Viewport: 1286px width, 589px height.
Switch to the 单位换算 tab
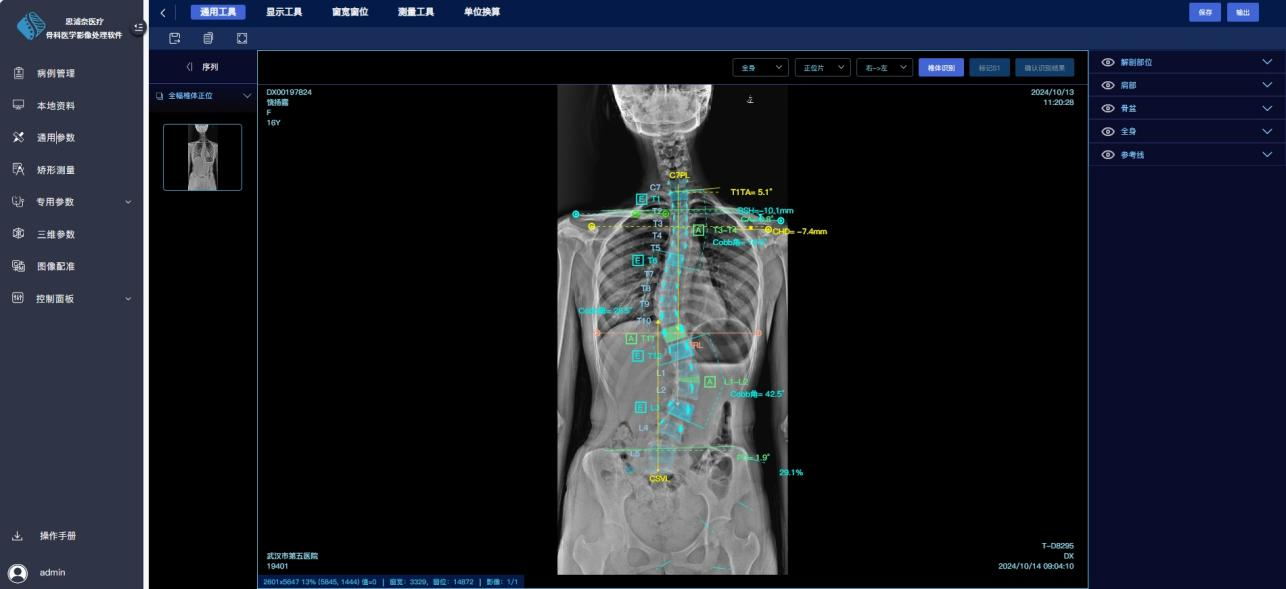pos(482,12)
